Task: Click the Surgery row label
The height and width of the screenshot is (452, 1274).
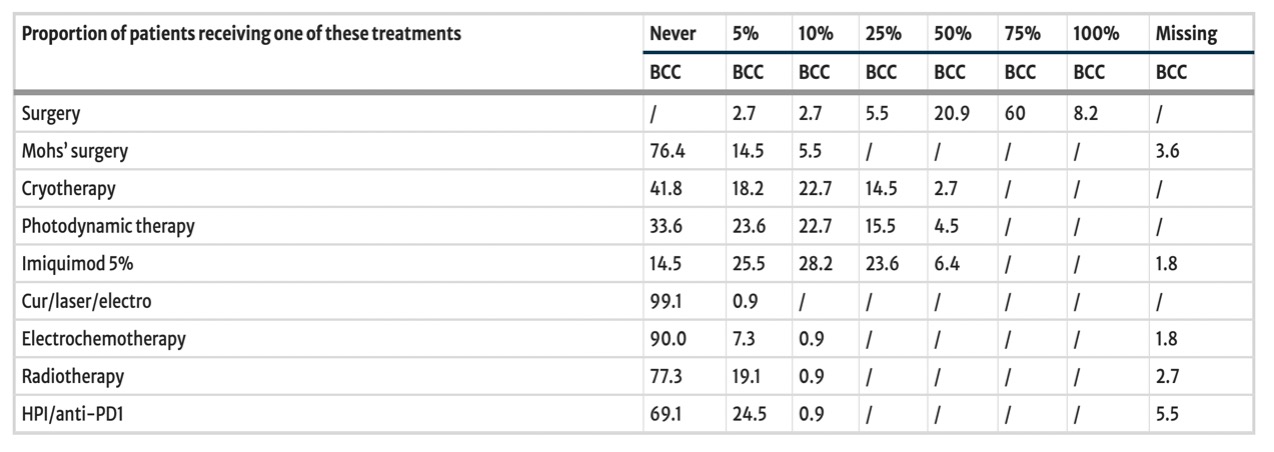Action: click(x=51, y=114)
